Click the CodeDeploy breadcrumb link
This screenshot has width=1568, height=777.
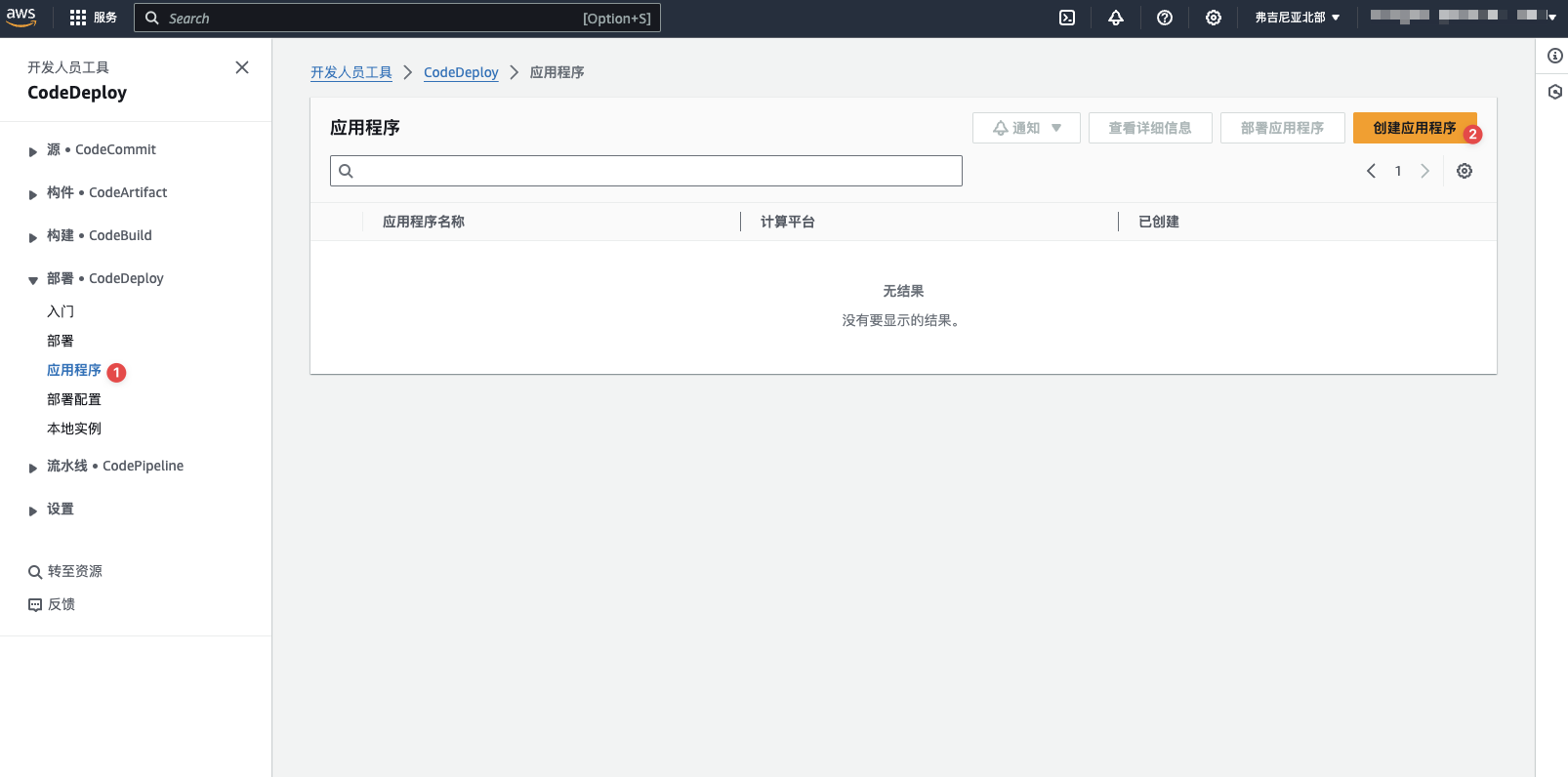[x=461, y=72]
